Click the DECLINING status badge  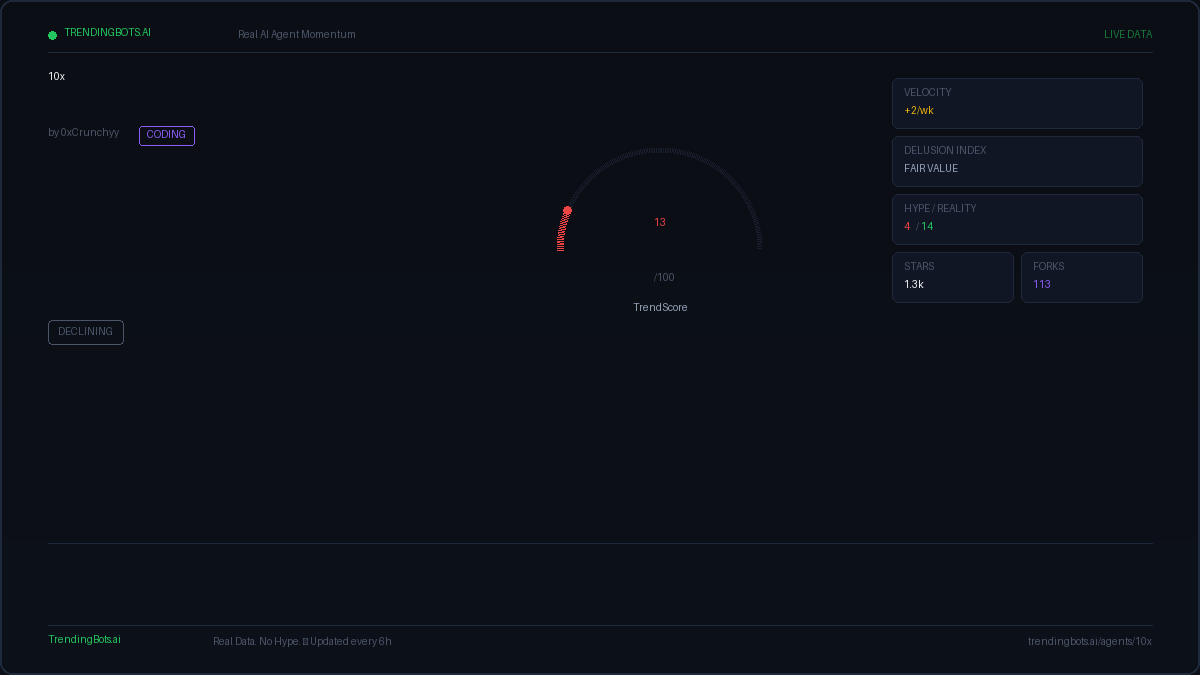click(86, 332)
